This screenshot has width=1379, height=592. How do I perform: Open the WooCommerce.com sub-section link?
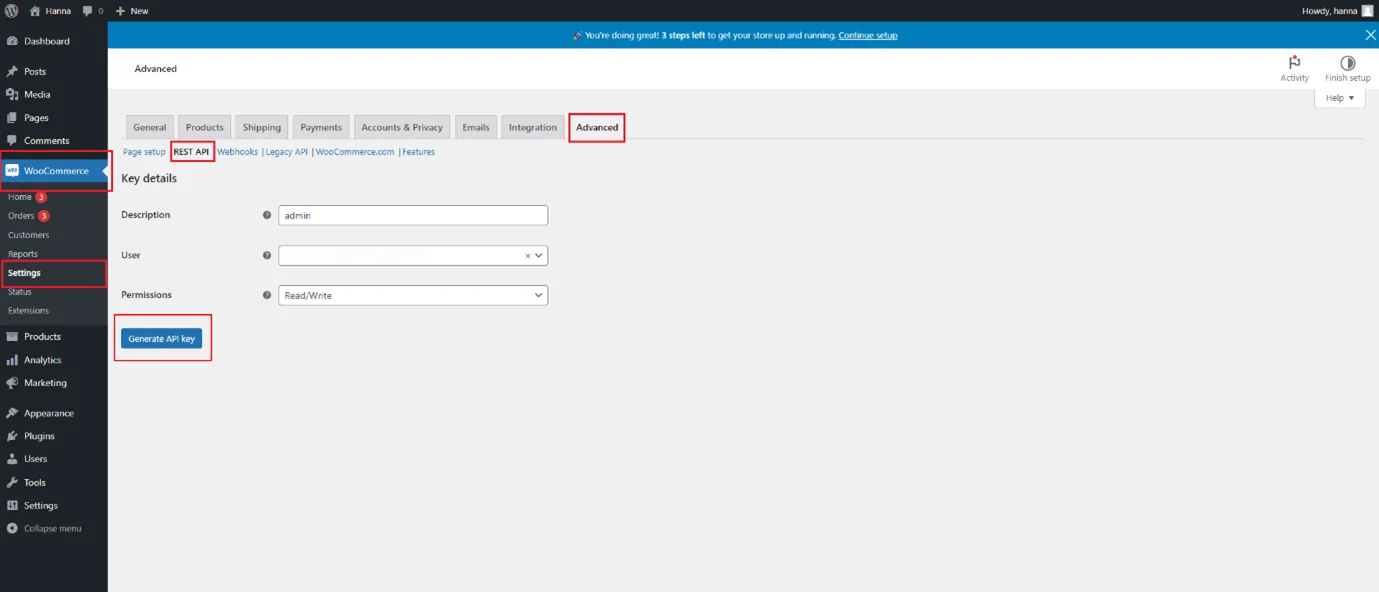[355, 152]
